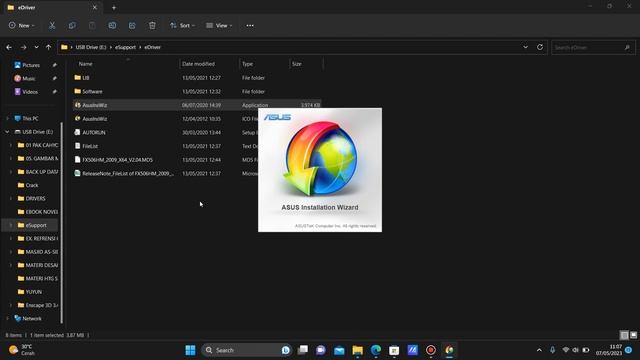Viewport: 640px width, 360px height.
Task: Go forward with the right arrow
Action: (23, 47)
